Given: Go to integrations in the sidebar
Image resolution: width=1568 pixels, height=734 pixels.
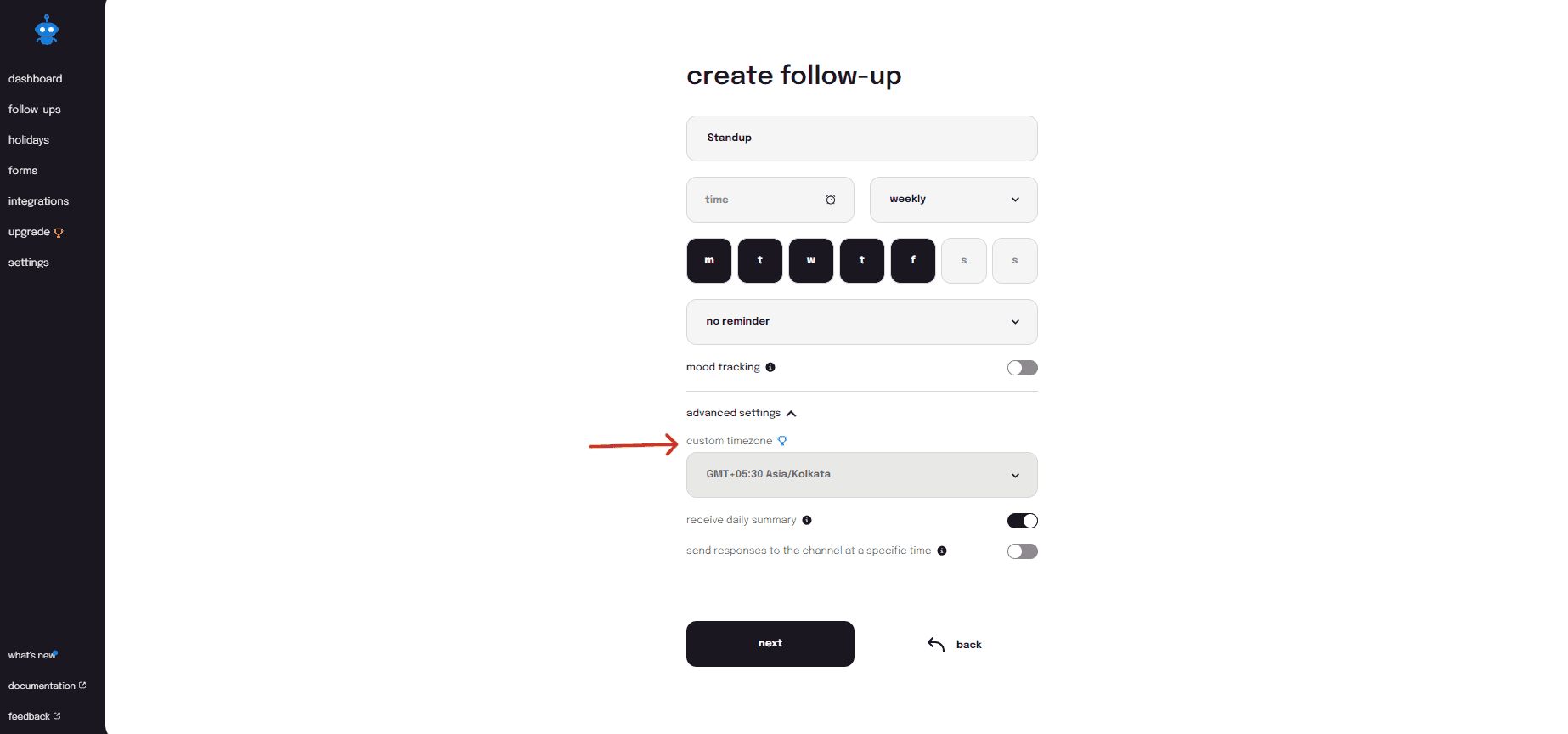Looking at the screenshot, I should tap(38, 201).
